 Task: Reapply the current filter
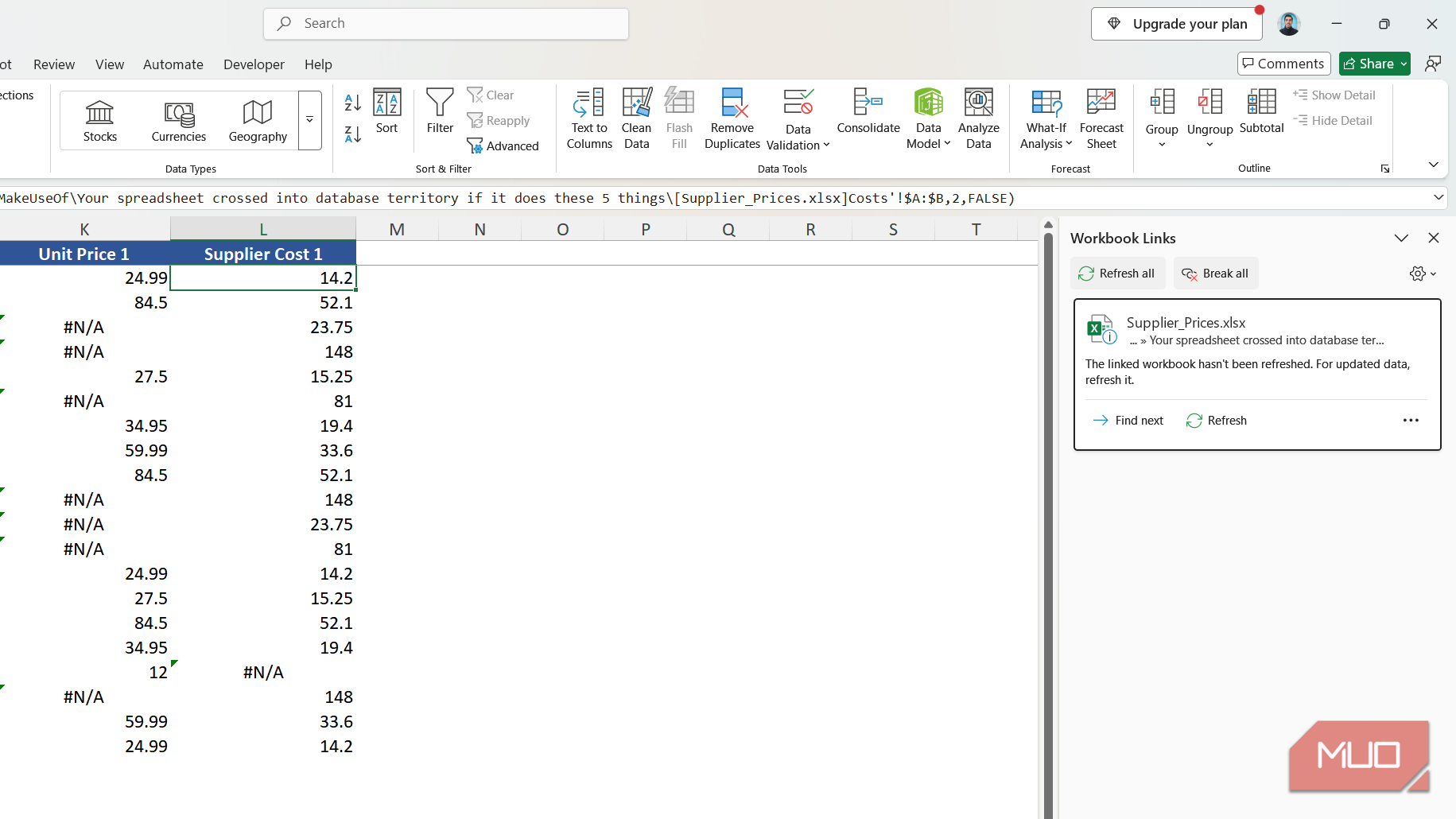tap(499, 121)
